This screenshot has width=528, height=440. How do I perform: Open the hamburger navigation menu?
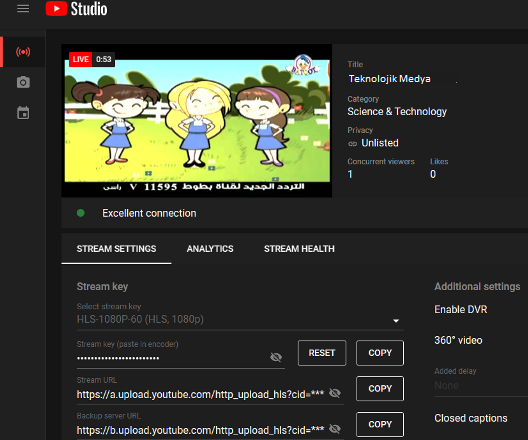click(x=23, y=8)
